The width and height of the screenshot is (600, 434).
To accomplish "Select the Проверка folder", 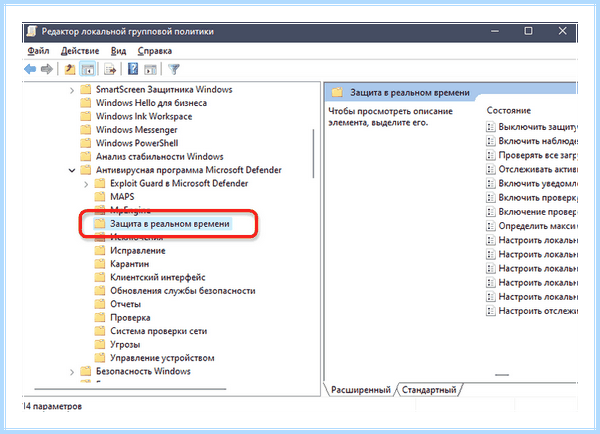I will [130, 318].
